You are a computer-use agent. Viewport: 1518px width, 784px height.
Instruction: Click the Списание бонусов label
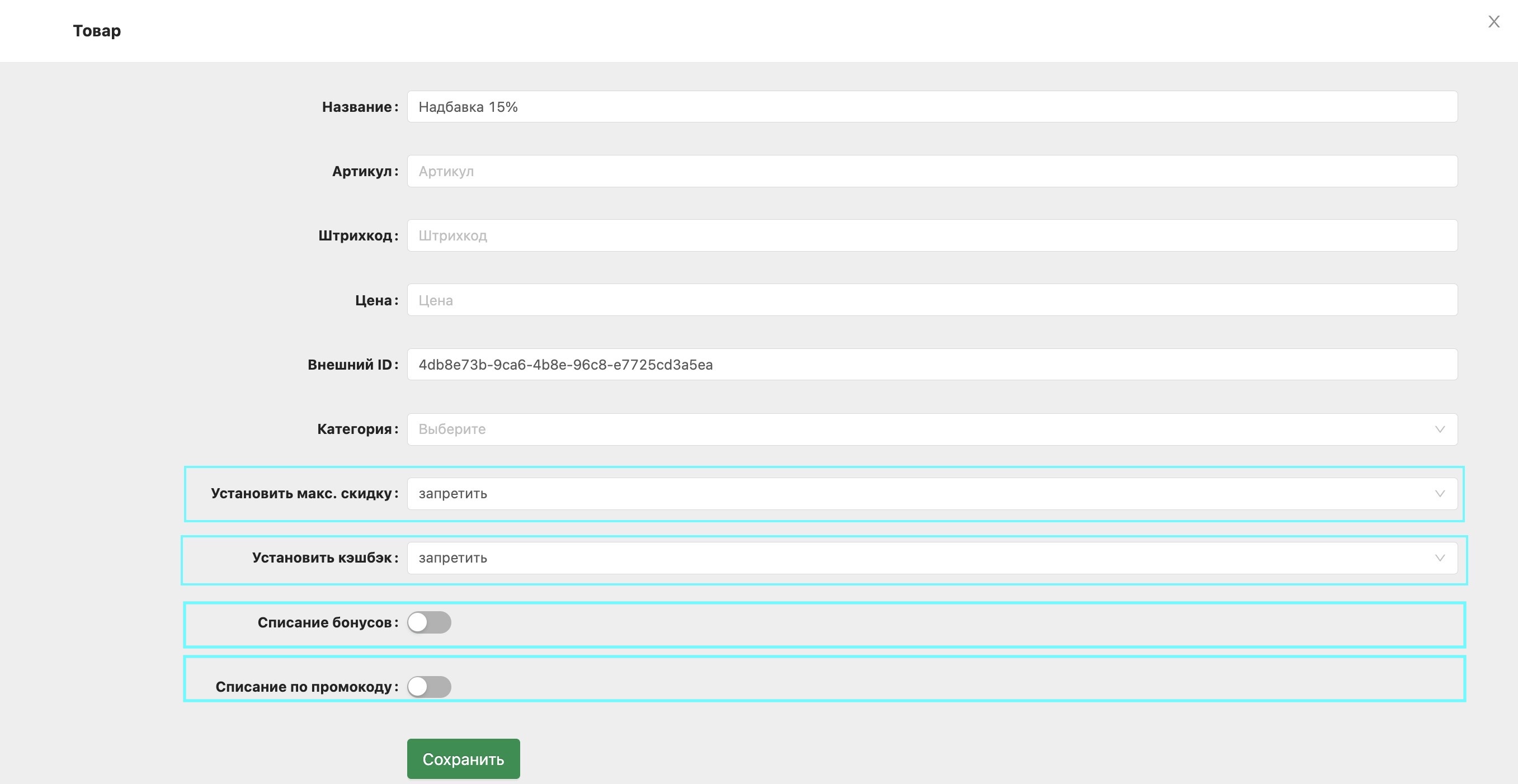click(x=328, y=622)
